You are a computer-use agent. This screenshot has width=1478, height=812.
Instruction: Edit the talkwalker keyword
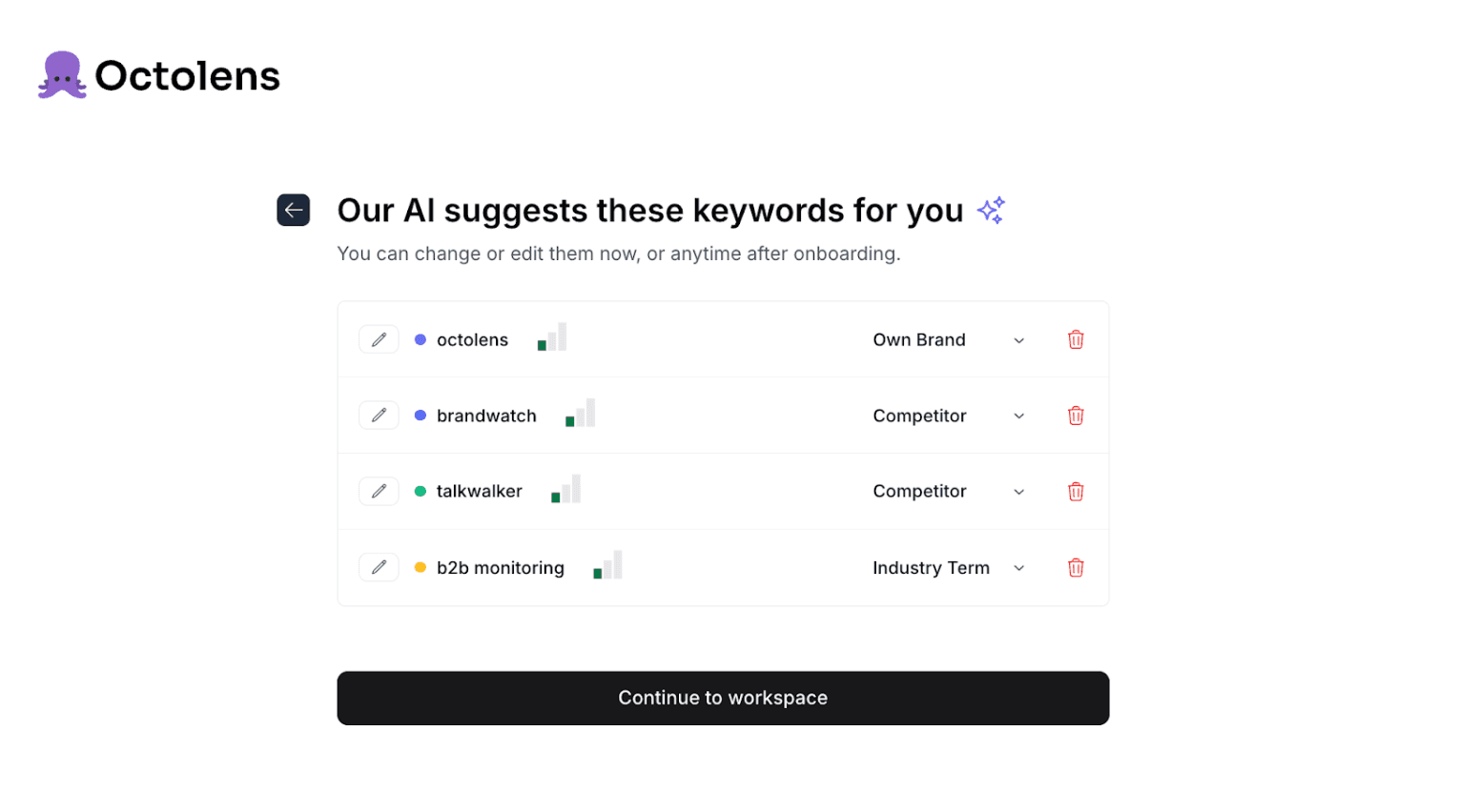pos(379,491)
